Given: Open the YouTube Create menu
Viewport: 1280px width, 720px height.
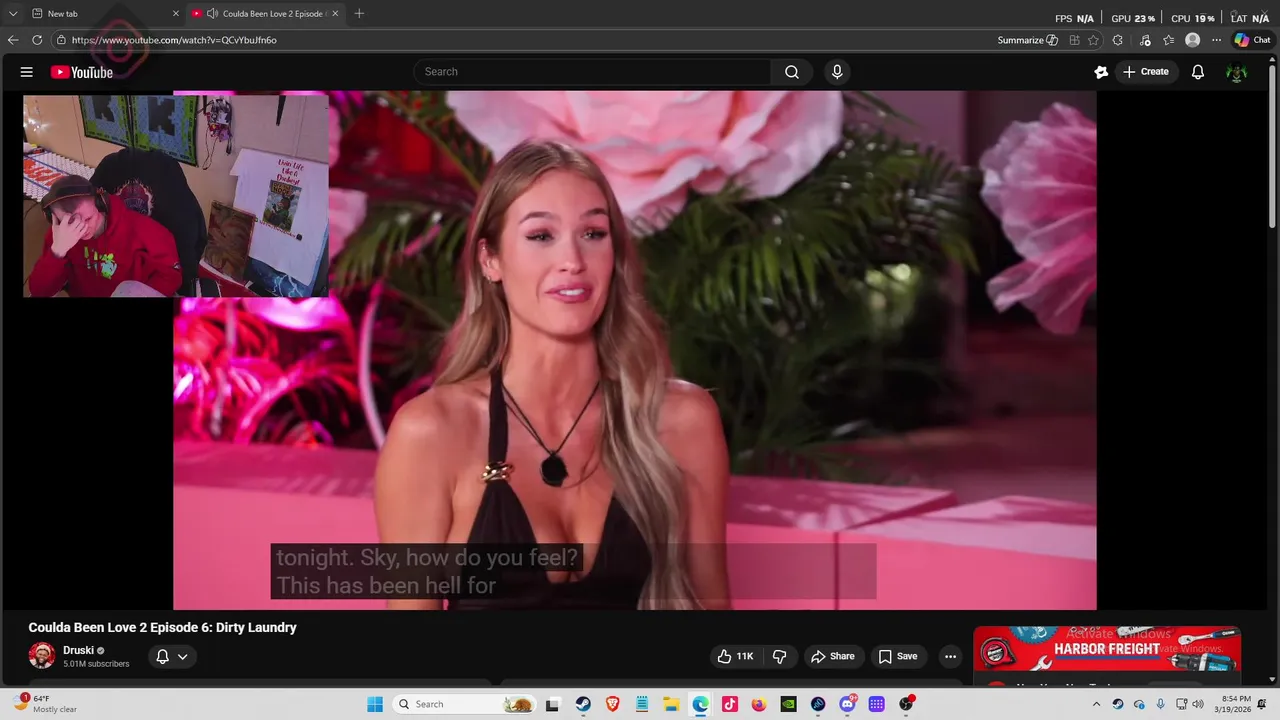Looking at the screenshot, I should tap(1146, 72).
